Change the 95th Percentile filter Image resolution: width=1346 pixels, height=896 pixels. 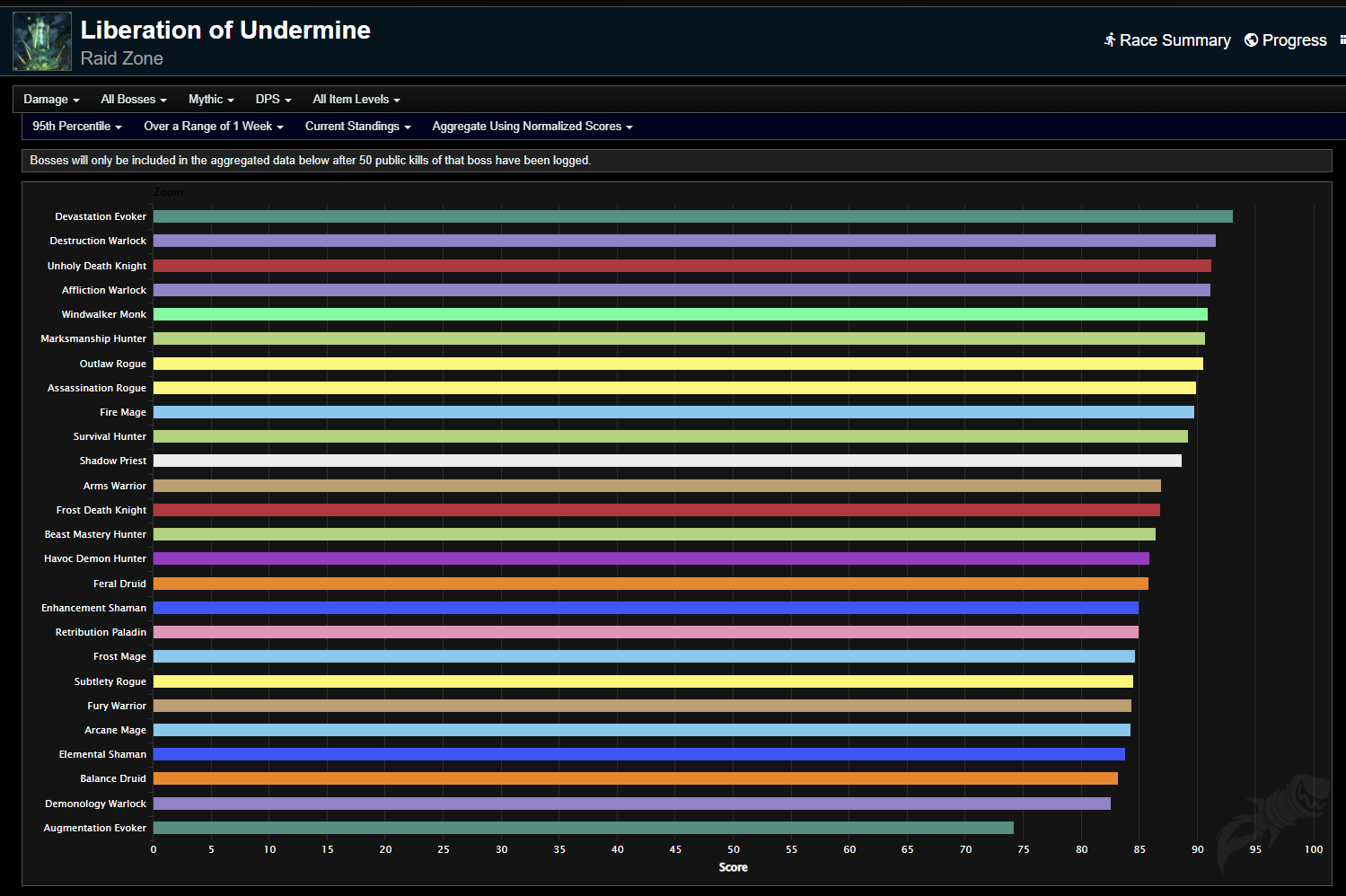click(x=76, y=127)
